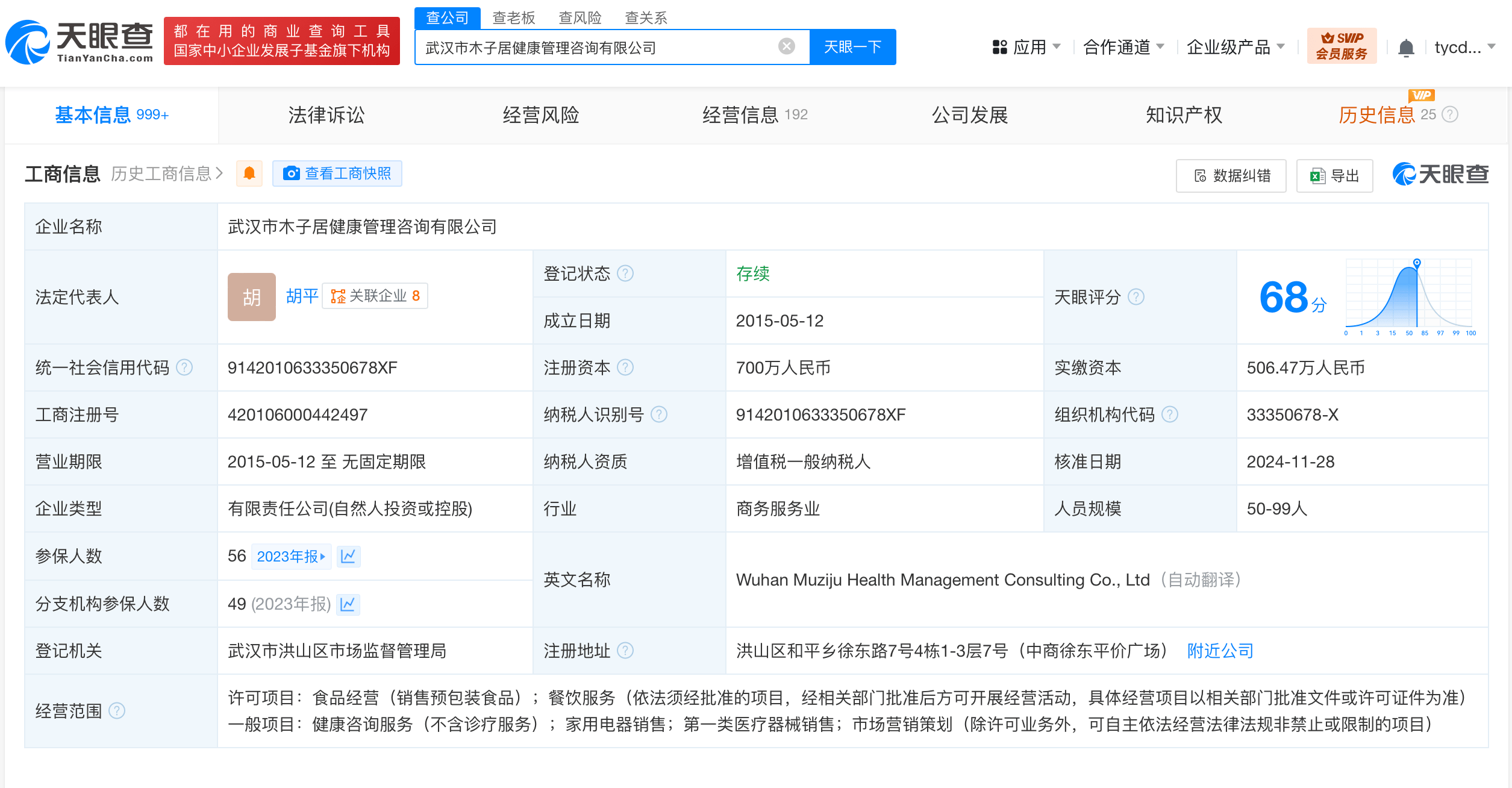Expand the 2023年报 selector for 参保人数
The image size is (1512, 788).
(x=291, y=556)
